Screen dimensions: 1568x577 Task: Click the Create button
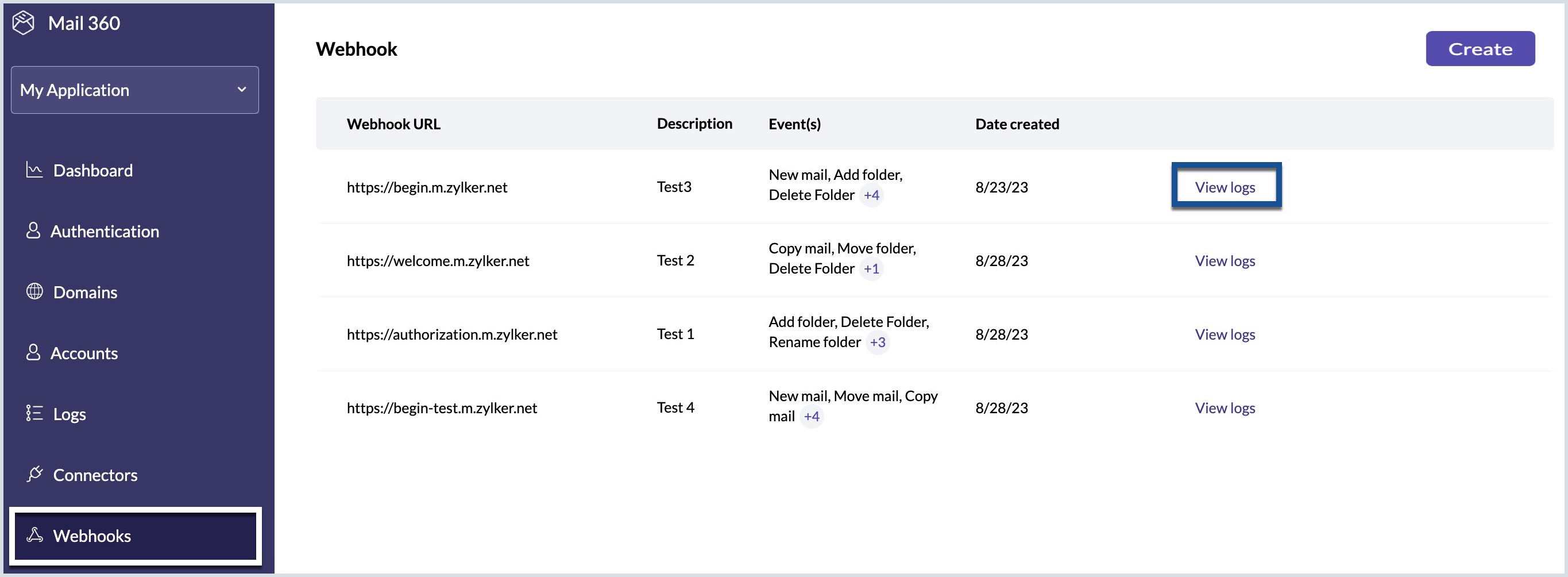click(x=1480, y=49)
